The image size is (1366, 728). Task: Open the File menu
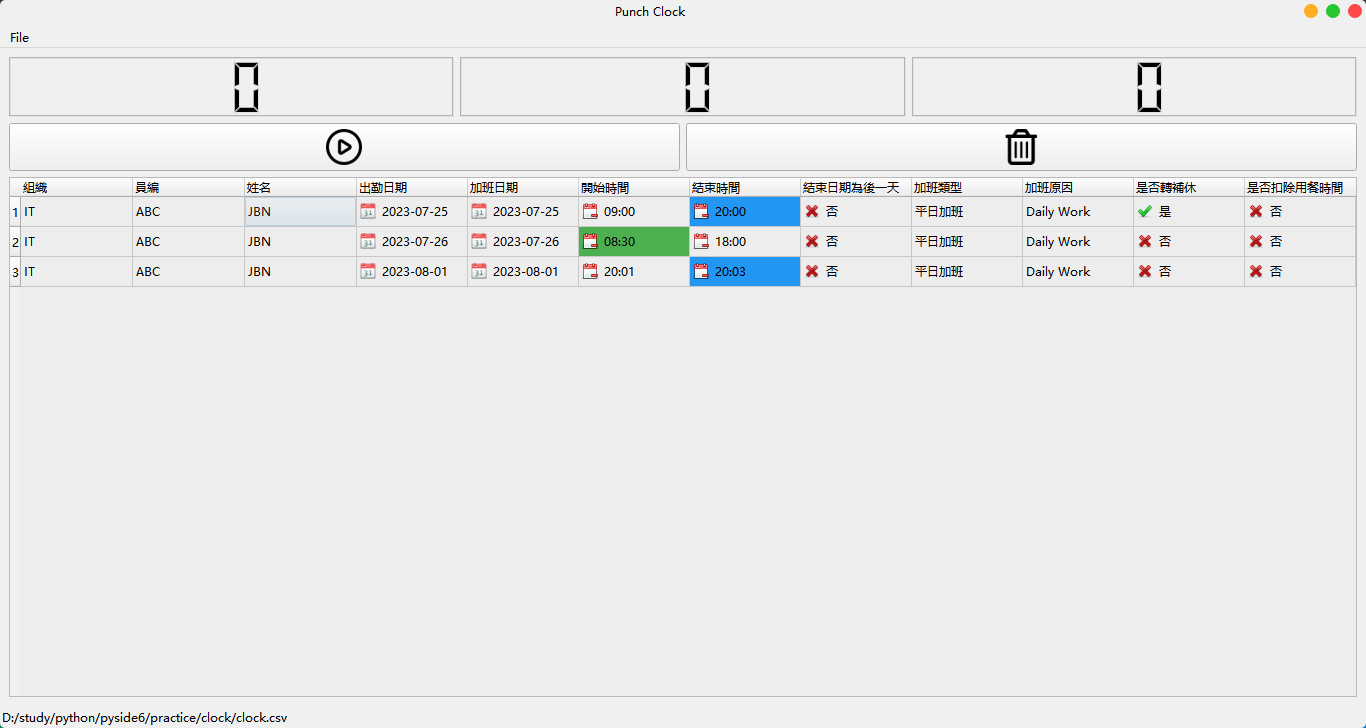pos(20,38)
